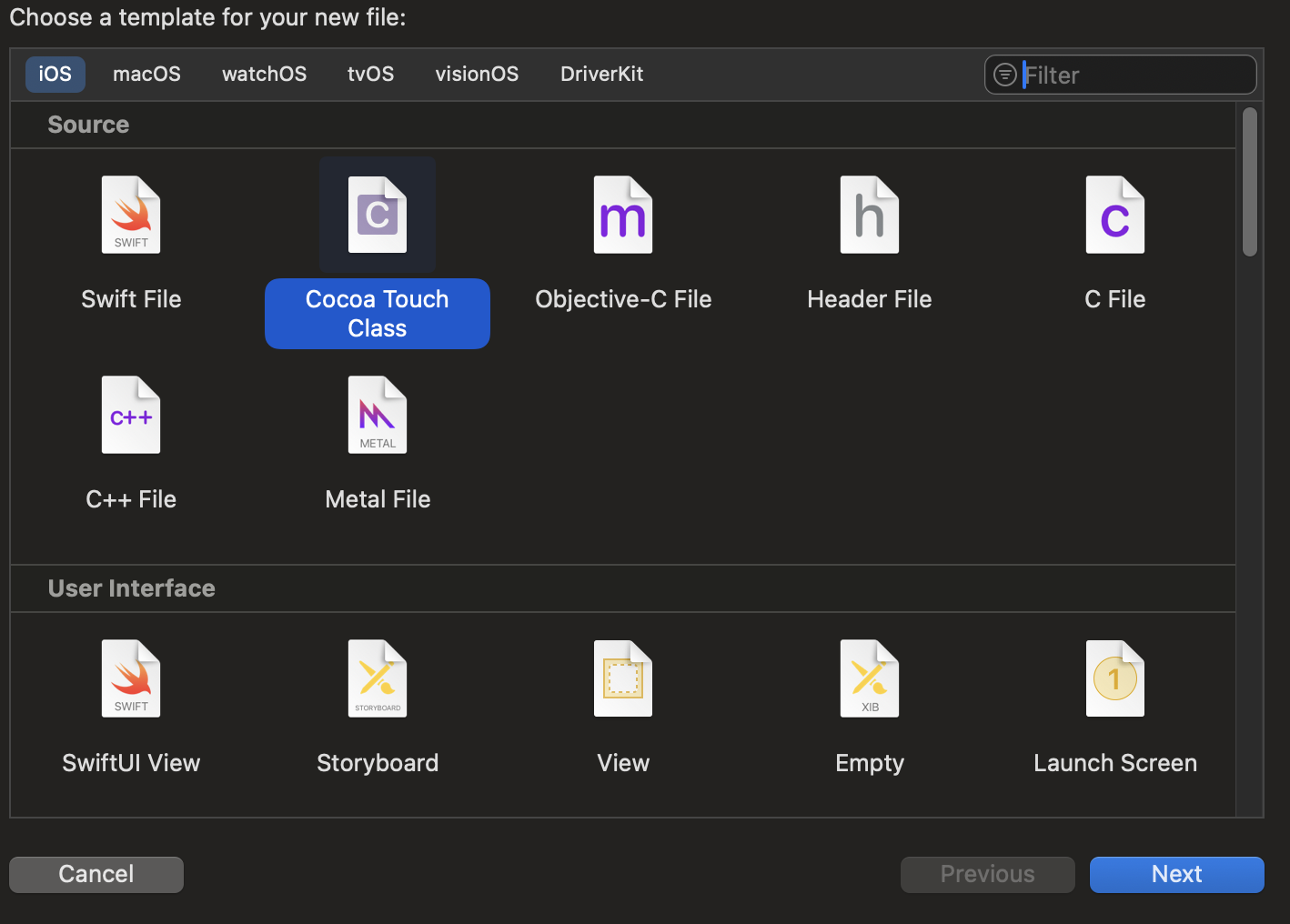Click the Swift File label

131,299
